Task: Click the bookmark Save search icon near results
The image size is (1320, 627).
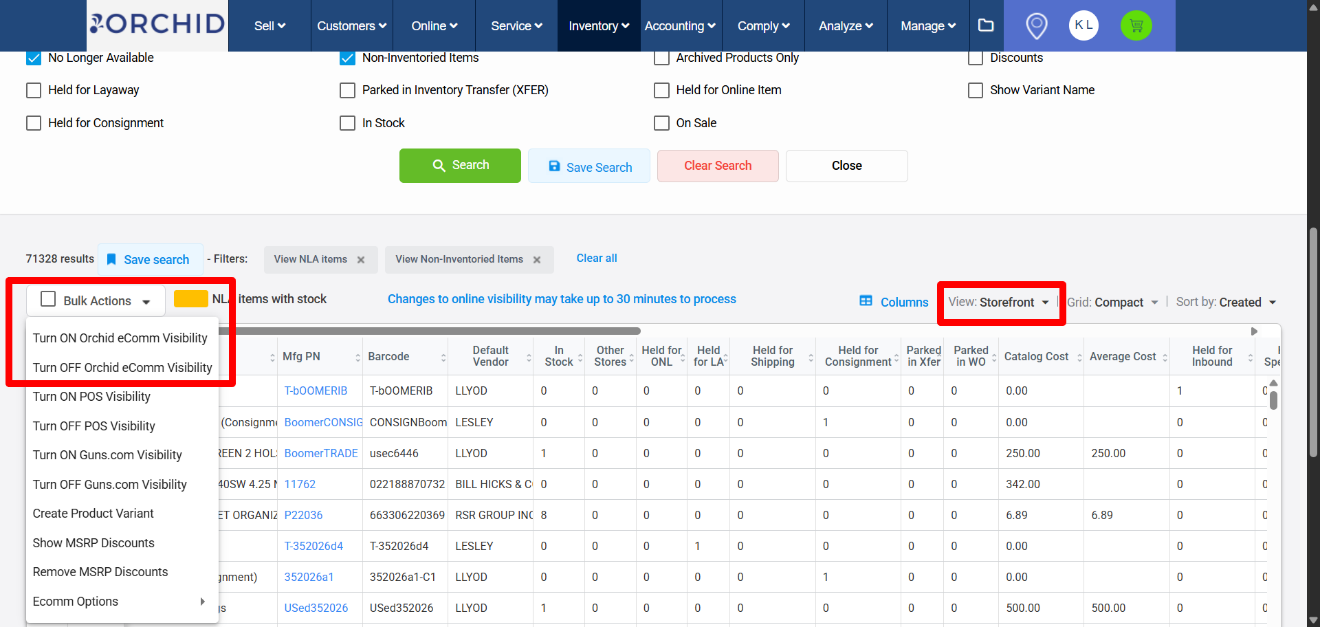Action: coord(112,259)
